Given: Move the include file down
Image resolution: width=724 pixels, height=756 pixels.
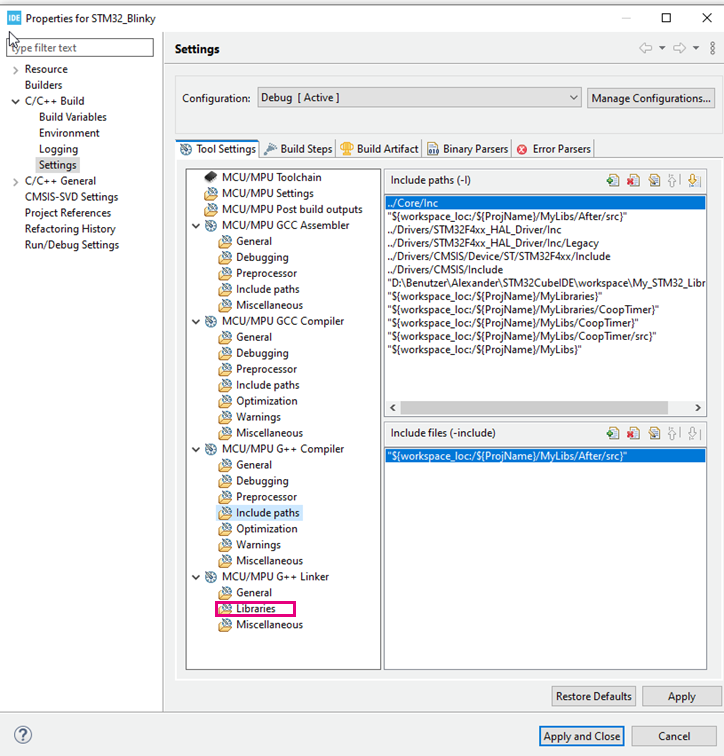Looking at the screenshot, I should coord(694,433).
